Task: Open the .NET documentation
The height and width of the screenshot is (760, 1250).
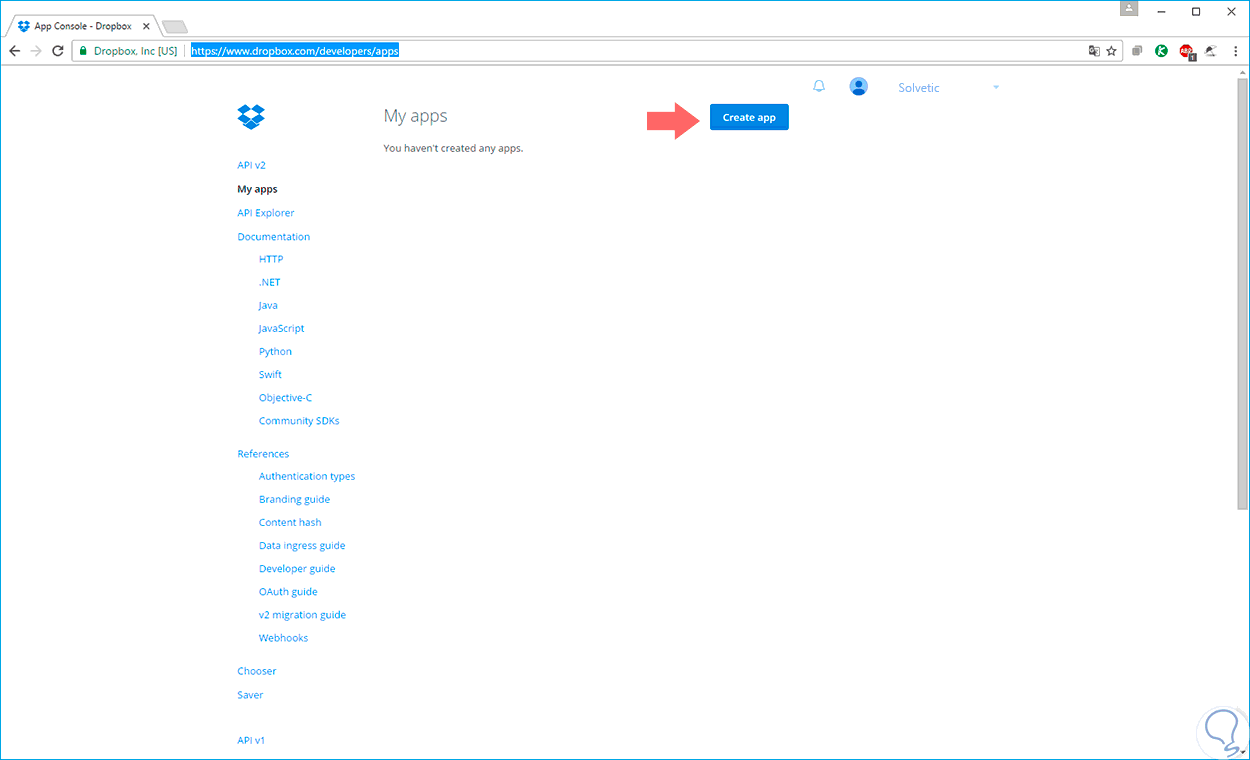Action: [269, 282]
